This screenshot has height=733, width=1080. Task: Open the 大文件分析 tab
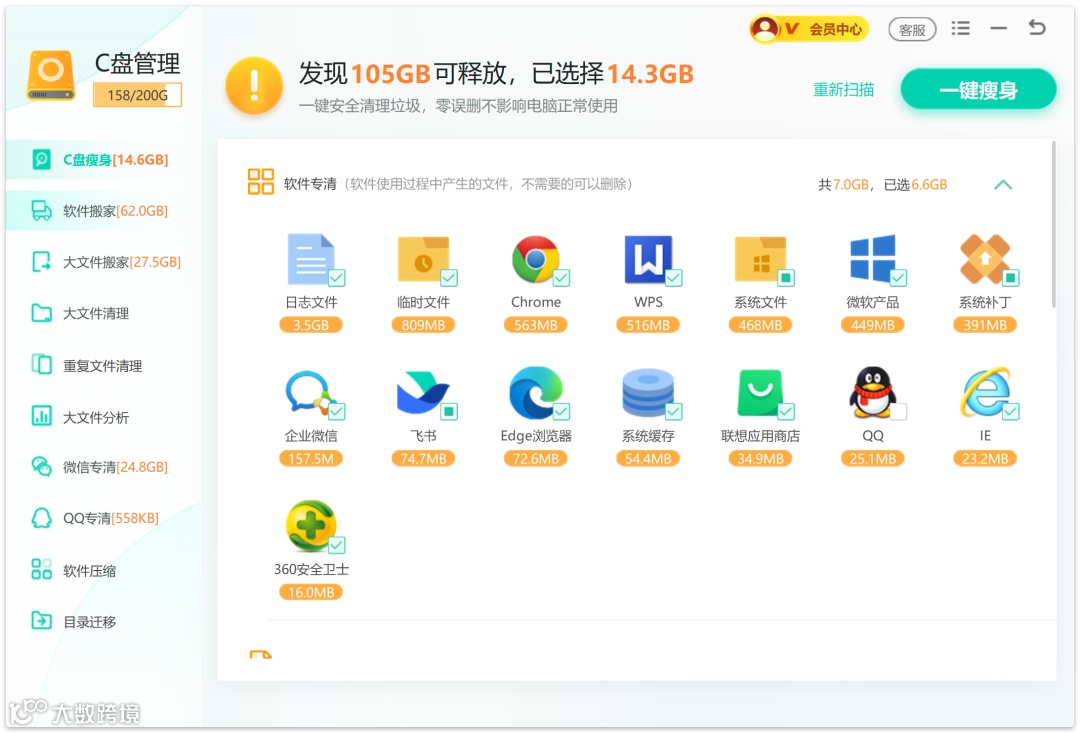[x=103, y=417]
